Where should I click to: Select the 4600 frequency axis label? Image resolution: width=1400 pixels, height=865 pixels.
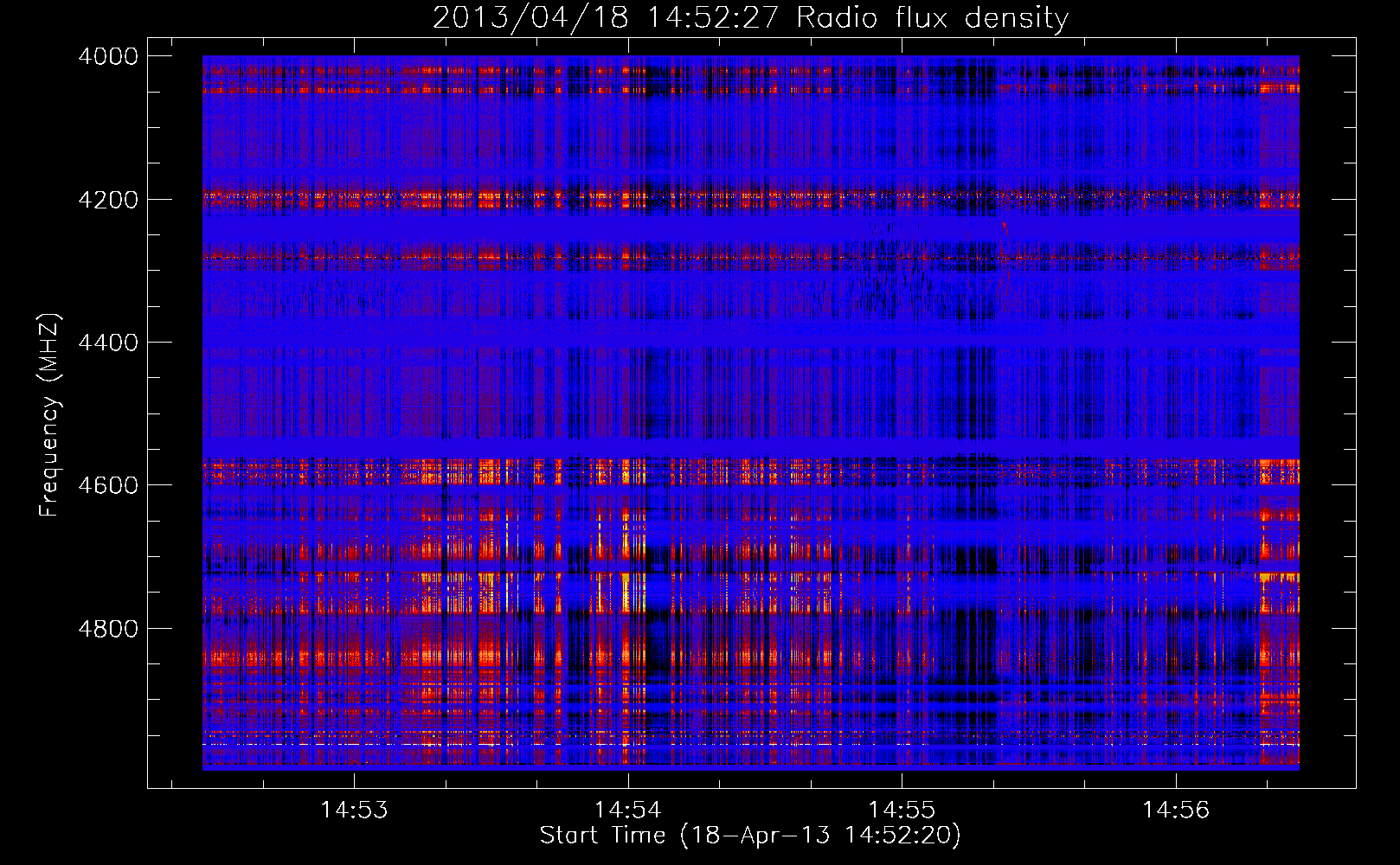pyautogui.click(x=108, y=485)
